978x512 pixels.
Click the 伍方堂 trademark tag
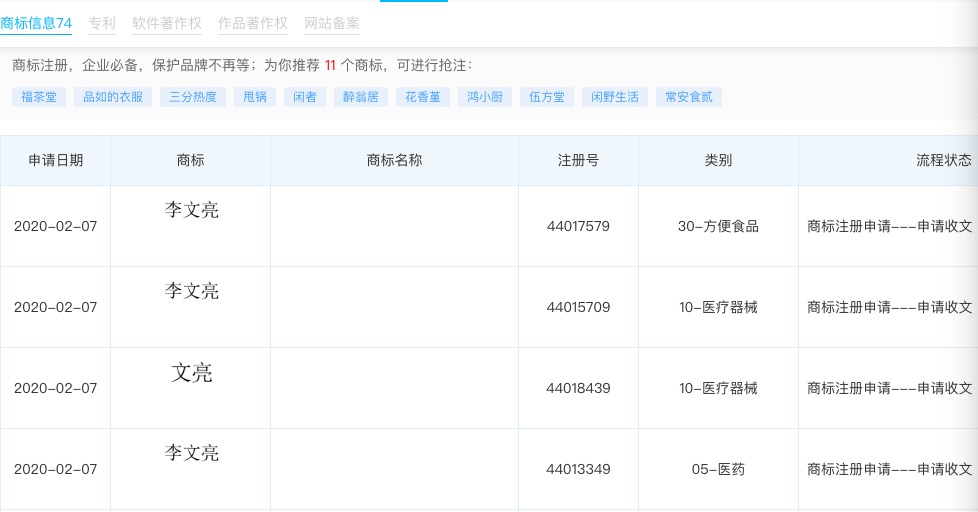(x=546, y=97)
